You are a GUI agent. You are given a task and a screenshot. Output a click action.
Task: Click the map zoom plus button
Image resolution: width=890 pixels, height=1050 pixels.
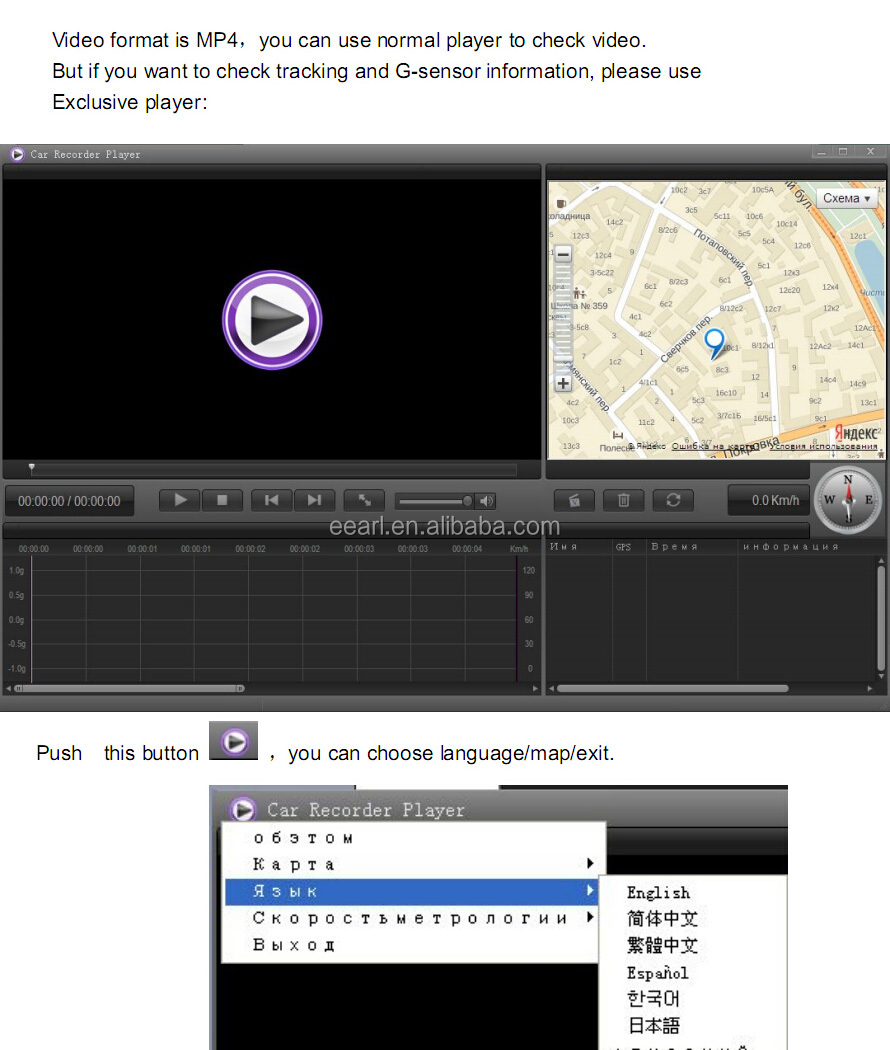point(563,383)
